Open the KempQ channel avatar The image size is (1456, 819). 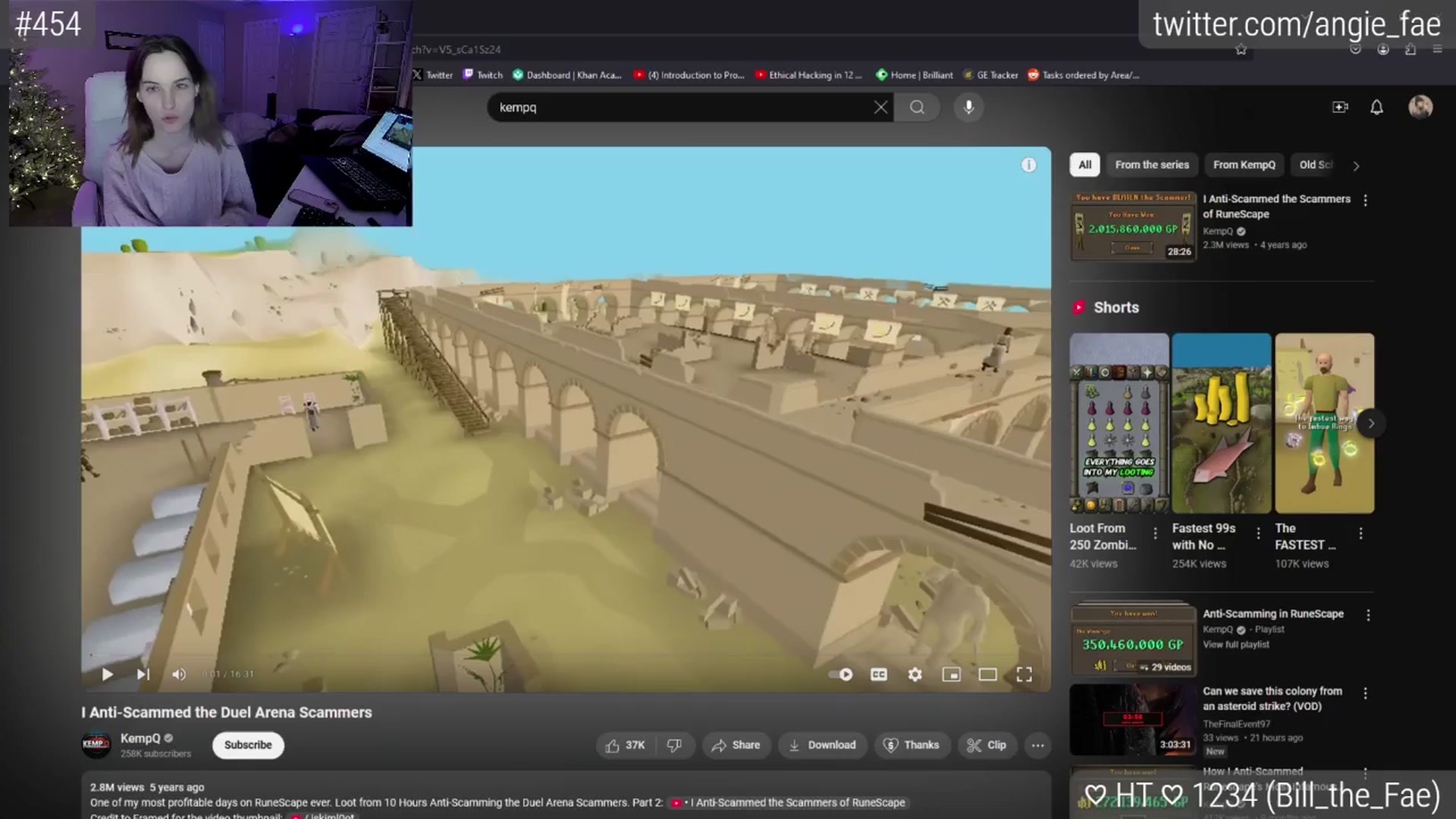tap(96, 745)
